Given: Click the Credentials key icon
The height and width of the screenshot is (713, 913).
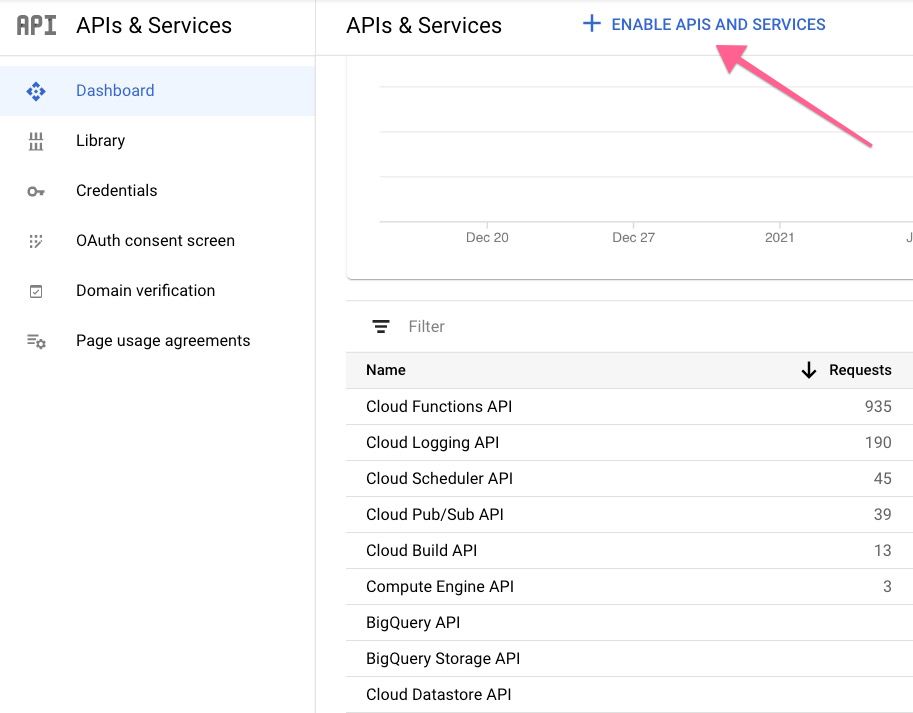Looking at the screenshot, I should click(36, 191).
